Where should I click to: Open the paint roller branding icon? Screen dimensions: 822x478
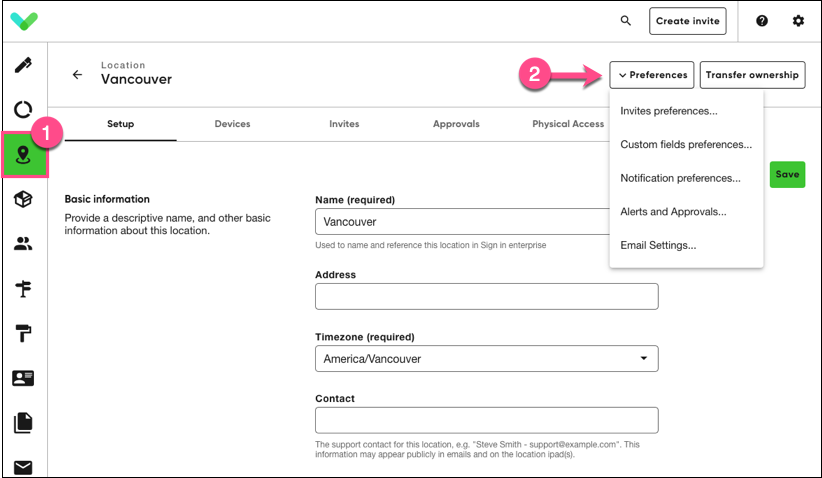[x=23, y=333]
